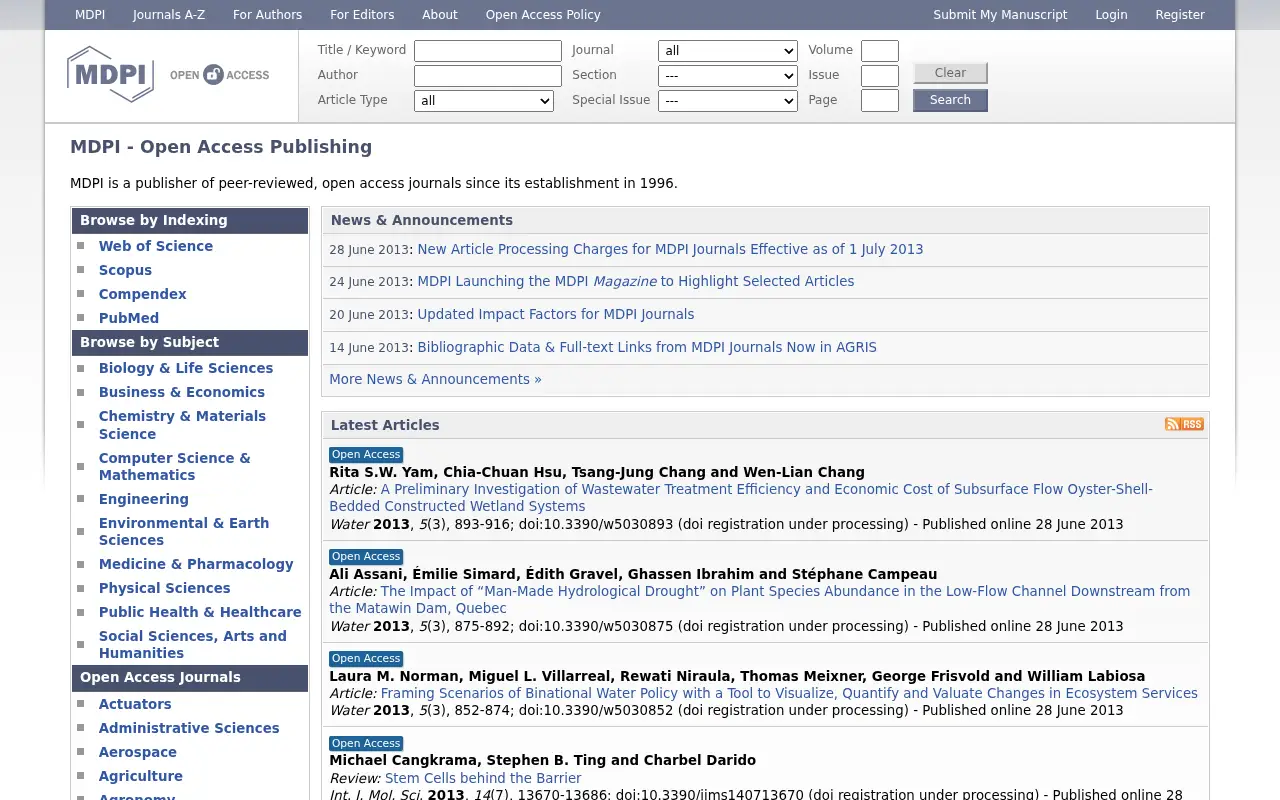Click the Login link
The height and width of the screenshot is (800, 1280).
point(1111,15)
